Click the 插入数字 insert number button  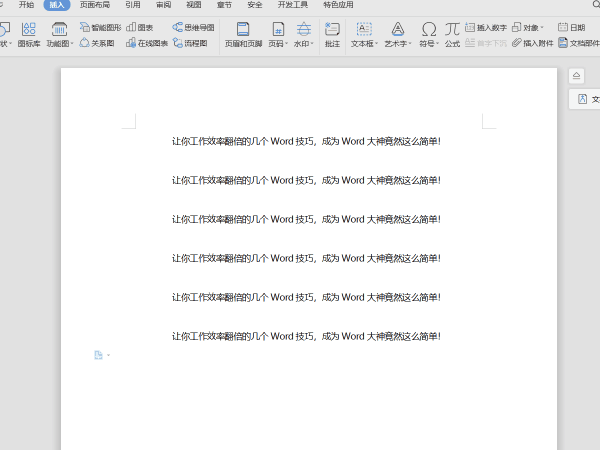(x=486, y=28)
